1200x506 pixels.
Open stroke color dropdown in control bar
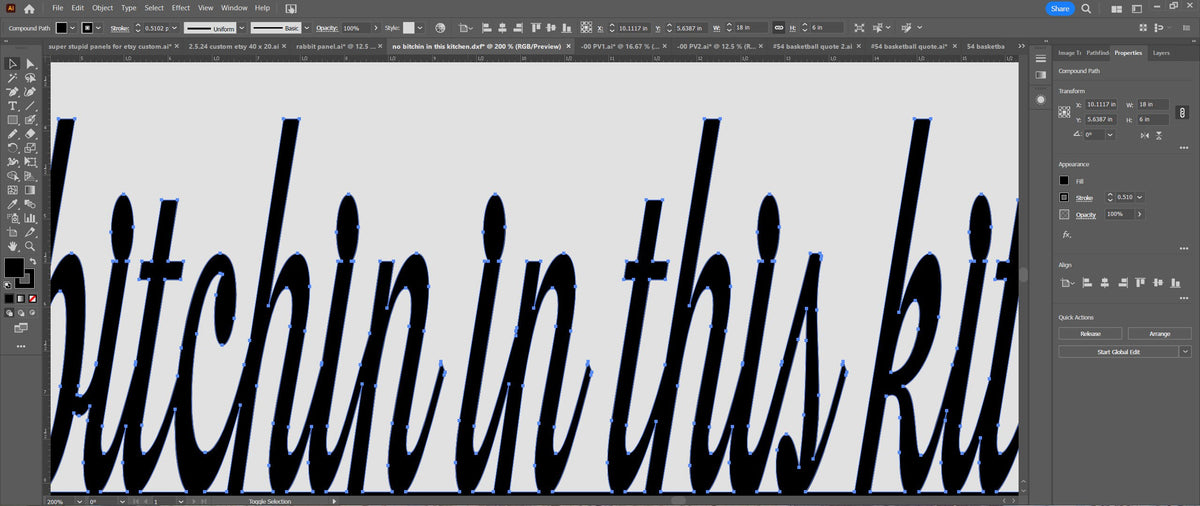(100, 28)
